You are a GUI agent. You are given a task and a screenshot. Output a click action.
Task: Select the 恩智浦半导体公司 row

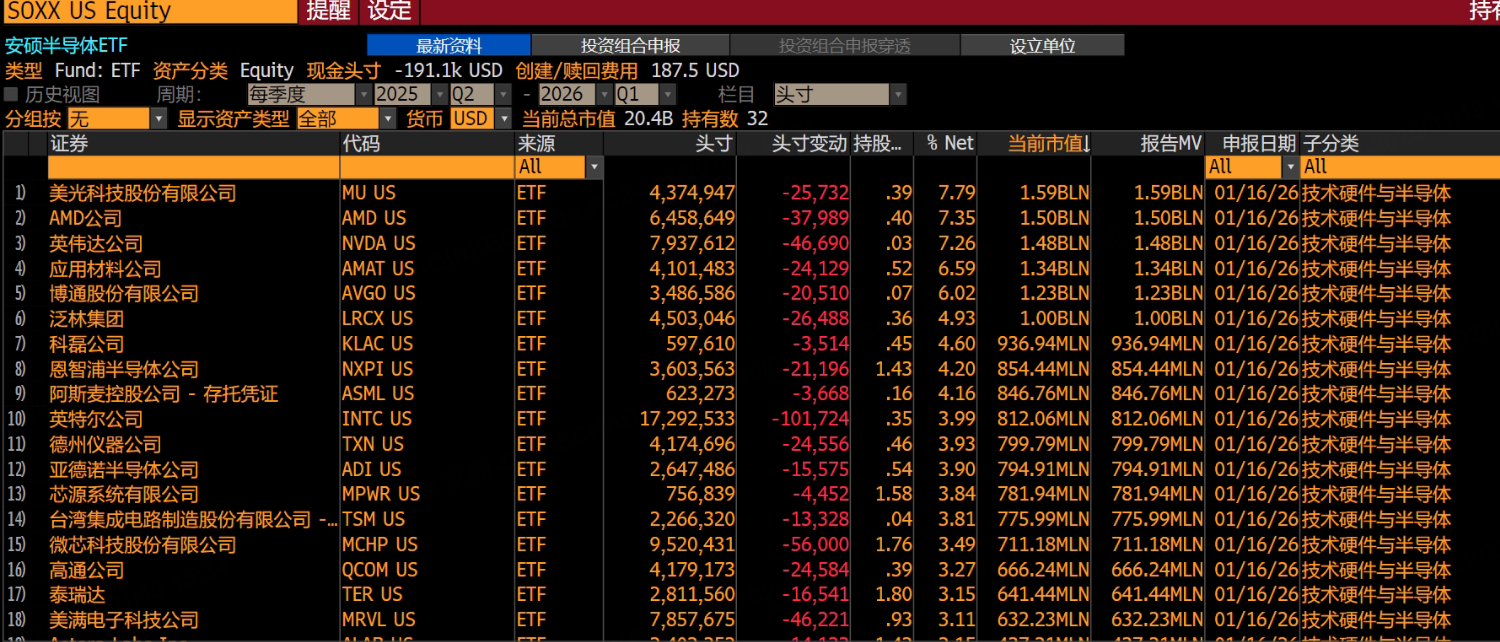pyautogui.click(x=750, y=369)
